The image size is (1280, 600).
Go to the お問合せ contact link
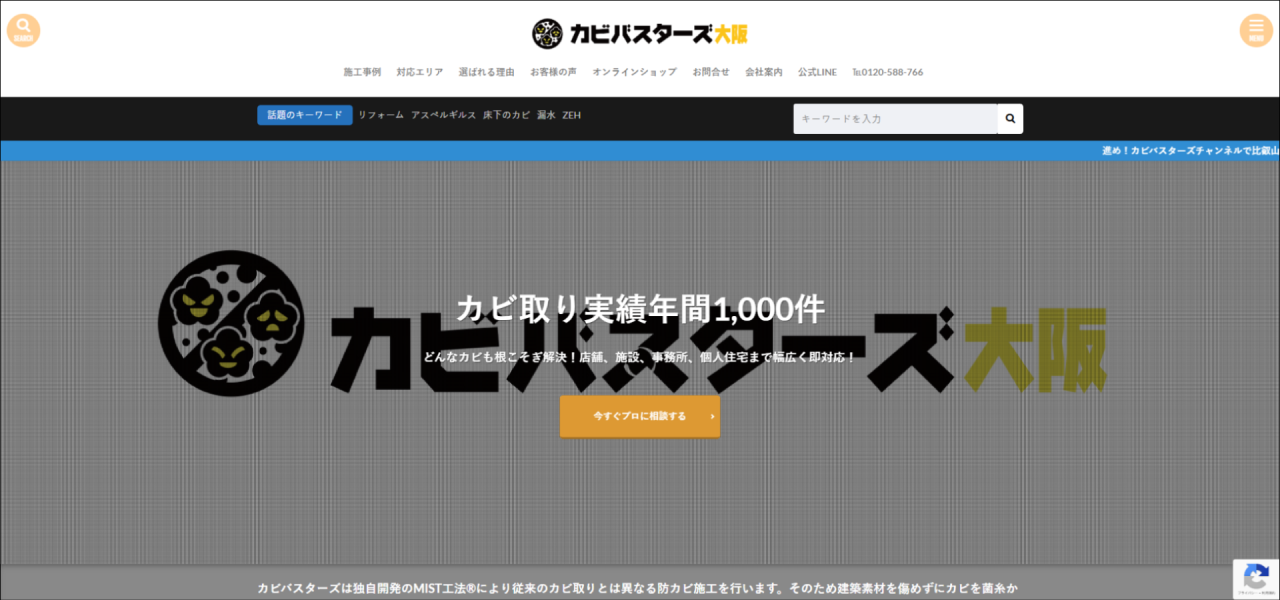(711, 71)
